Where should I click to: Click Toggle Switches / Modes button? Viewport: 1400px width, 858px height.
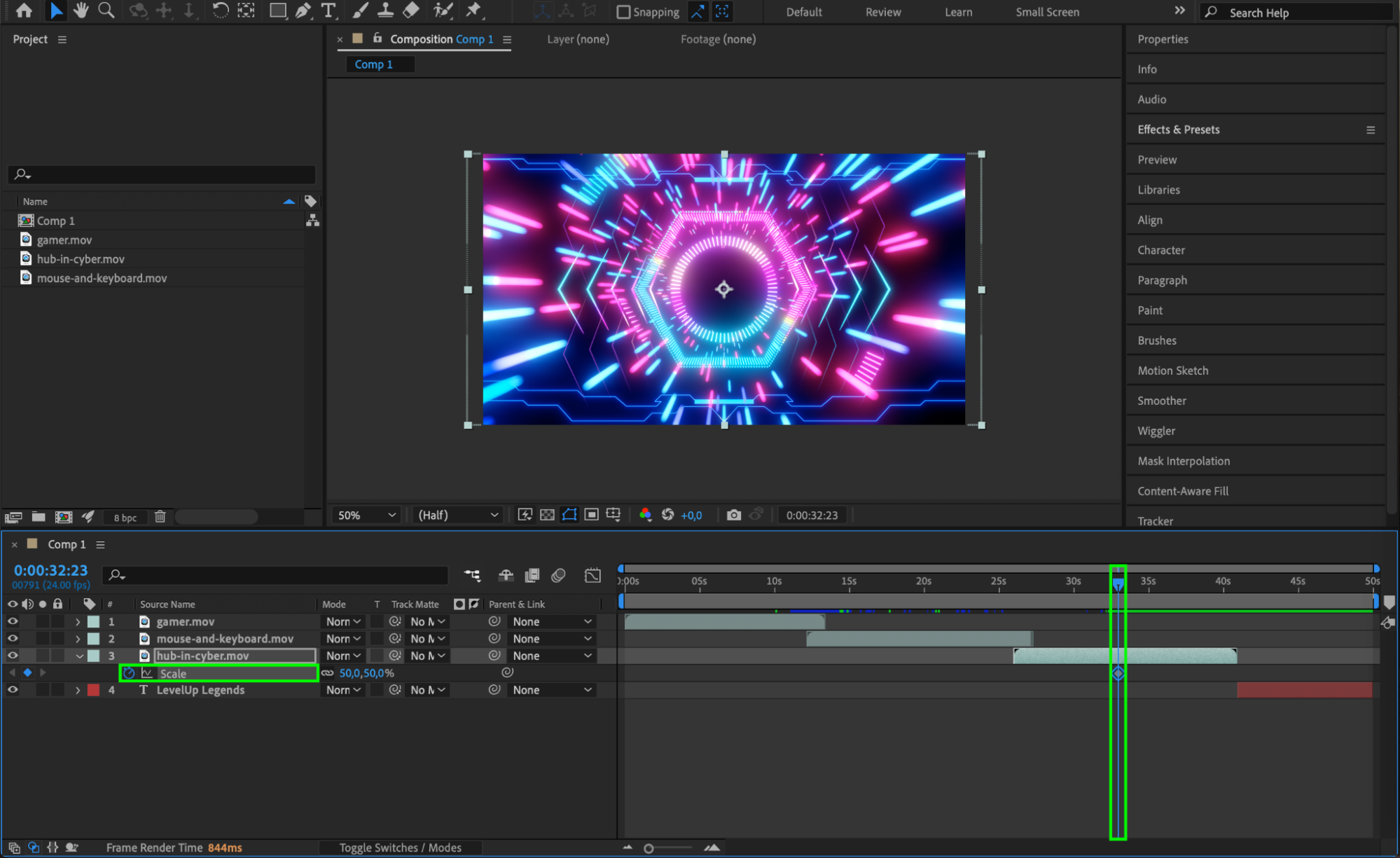pyautogui.click(x=400, y=847)
